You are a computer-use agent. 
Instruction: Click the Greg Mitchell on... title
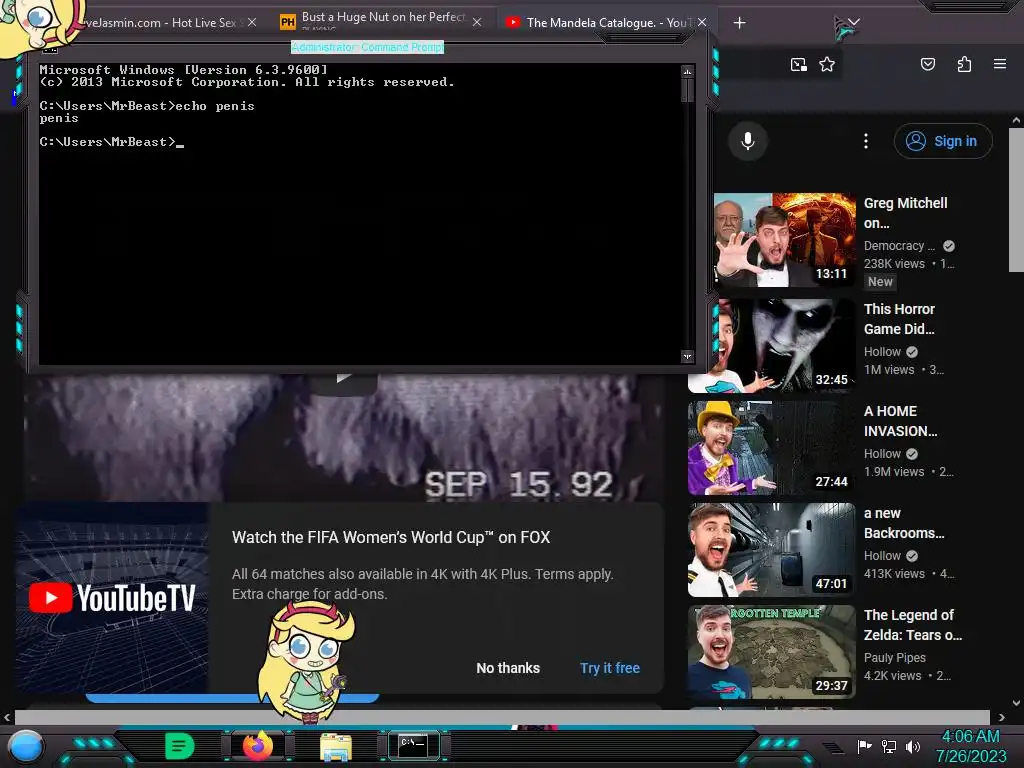(x=905, y=213)
